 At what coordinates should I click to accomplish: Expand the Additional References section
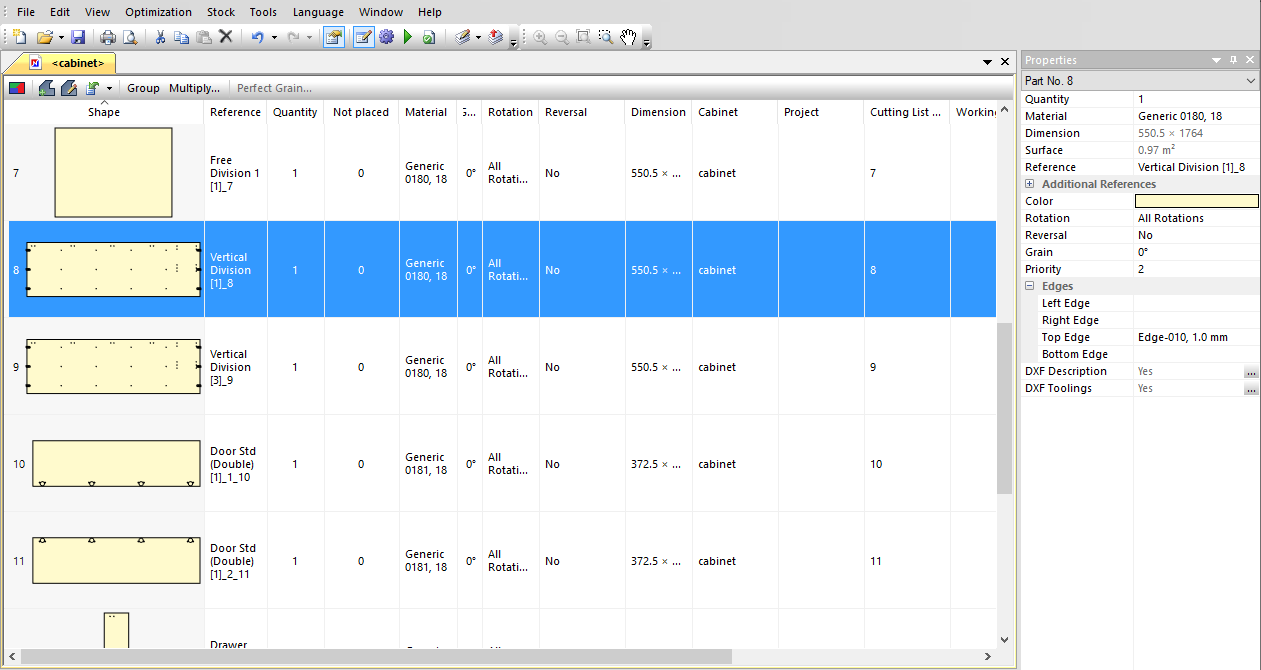pos(1030,184)
